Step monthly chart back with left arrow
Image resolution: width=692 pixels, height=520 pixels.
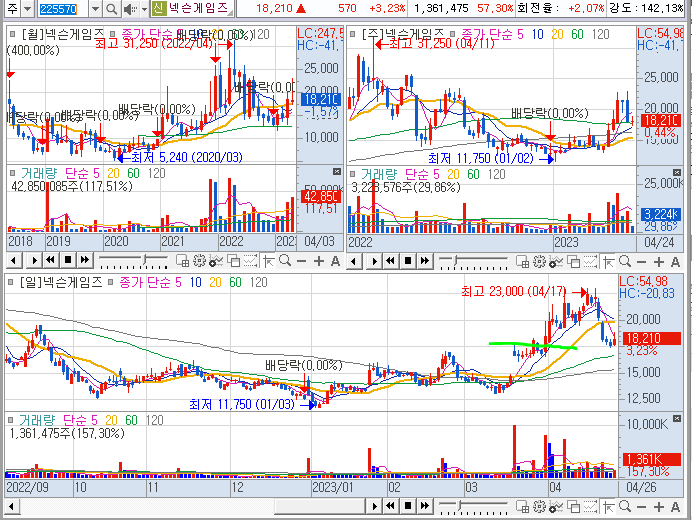(14, 260)
